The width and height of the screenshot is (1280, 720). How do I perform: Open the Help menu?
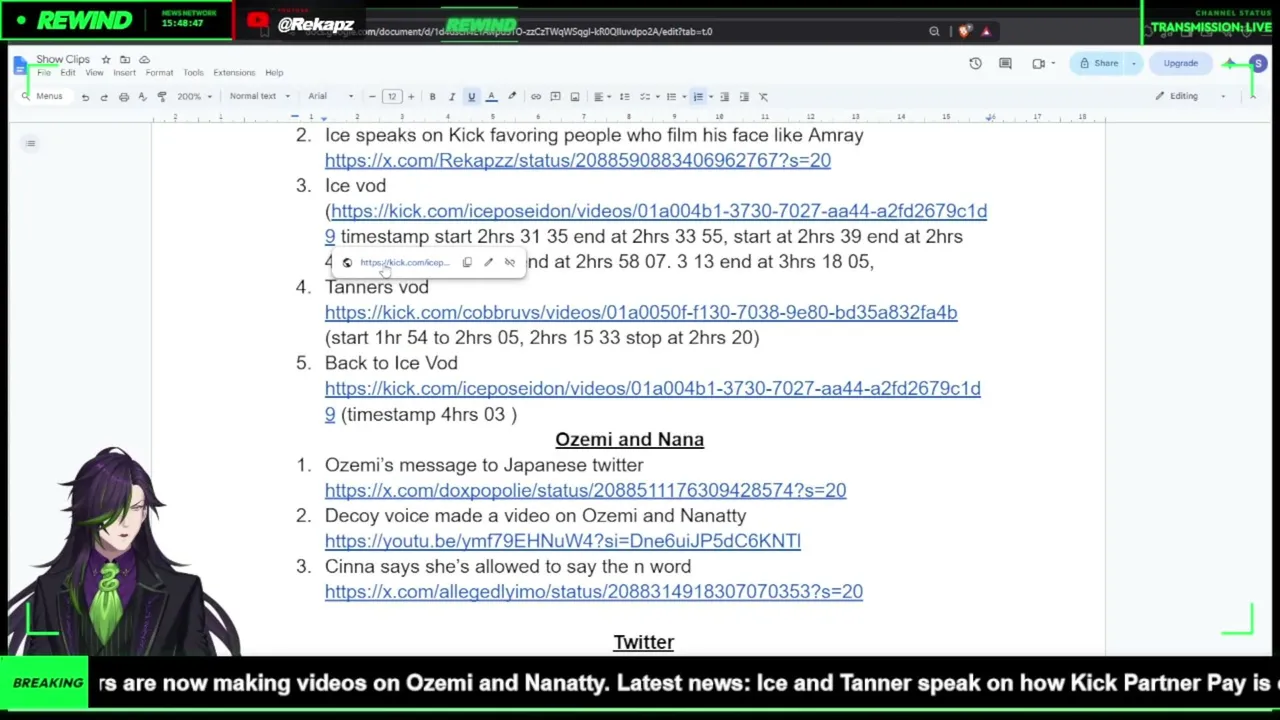(274, 73)
